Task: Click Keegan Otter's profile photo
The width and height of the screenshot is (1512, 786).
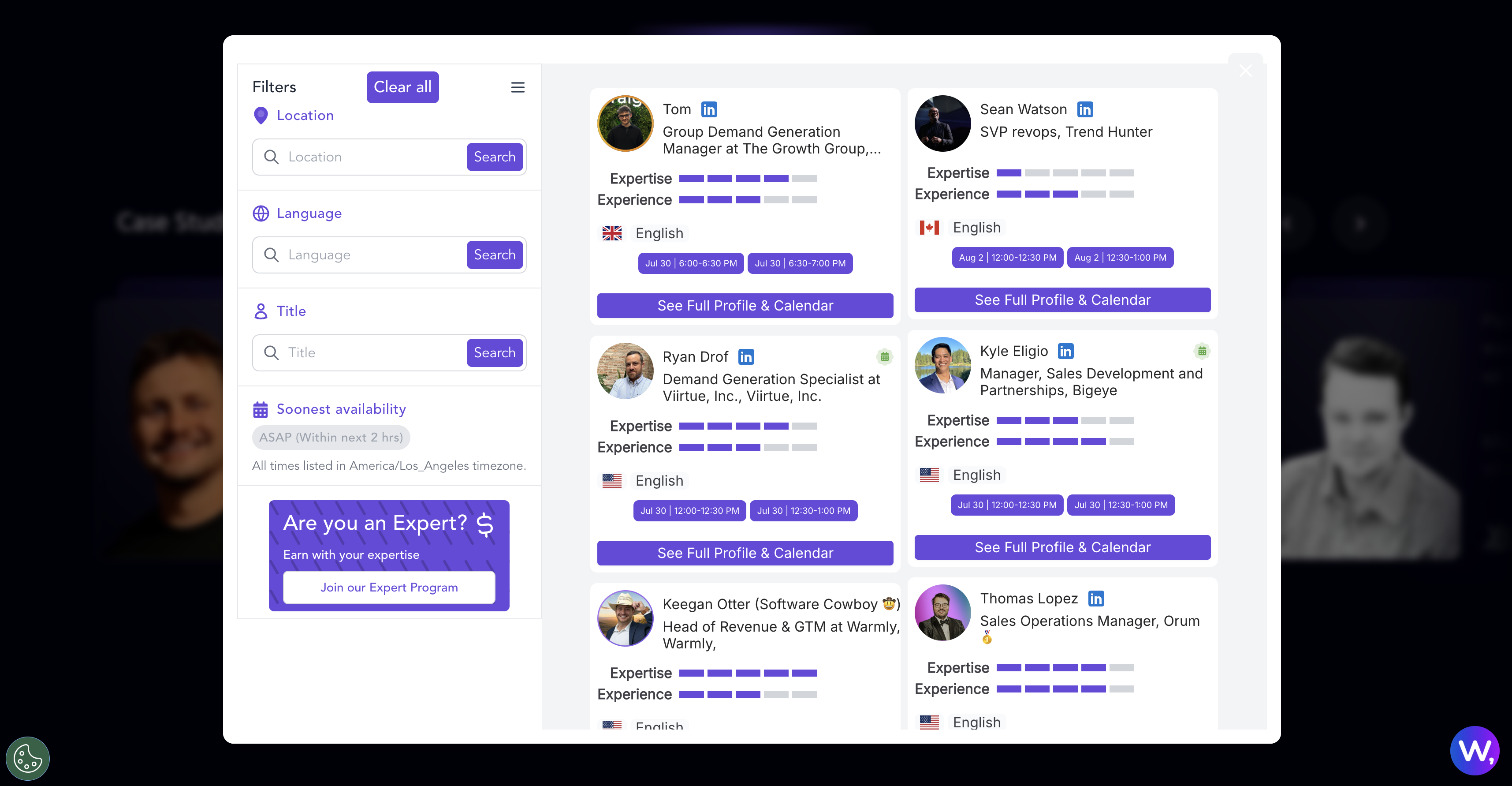Action: point(625,618)
